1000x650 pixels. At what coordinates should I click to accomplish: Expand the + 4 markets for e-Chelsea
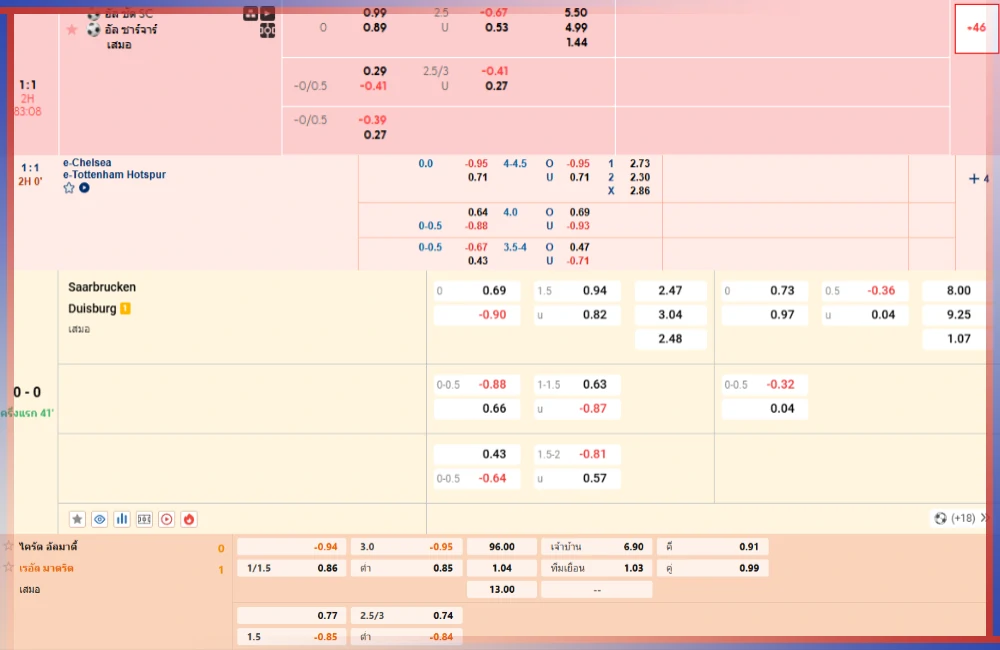[x=978, y=179]
